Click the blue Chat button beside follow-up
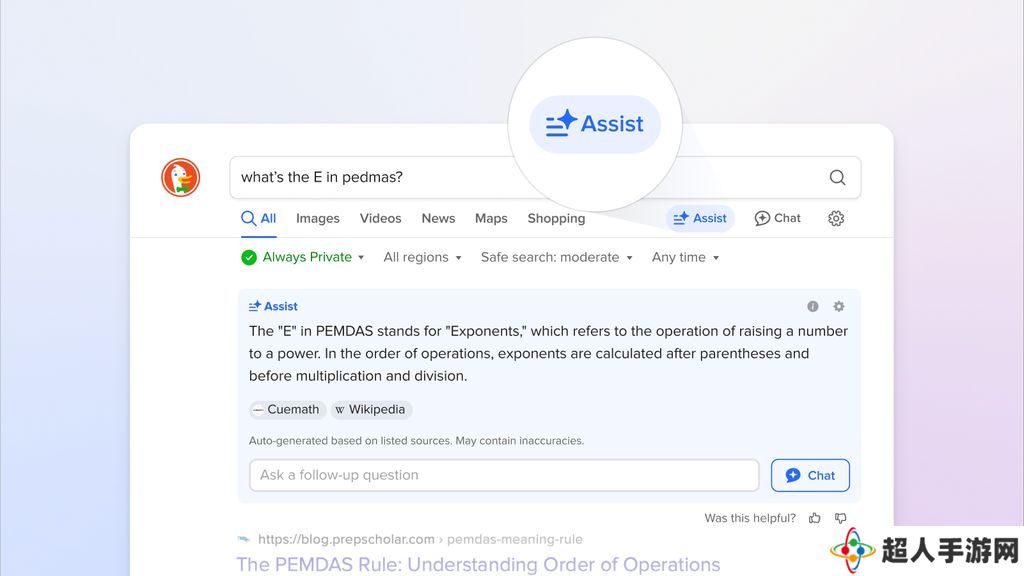The height and width of the screenshot is (576, 1024). click(x=810, y=475)
